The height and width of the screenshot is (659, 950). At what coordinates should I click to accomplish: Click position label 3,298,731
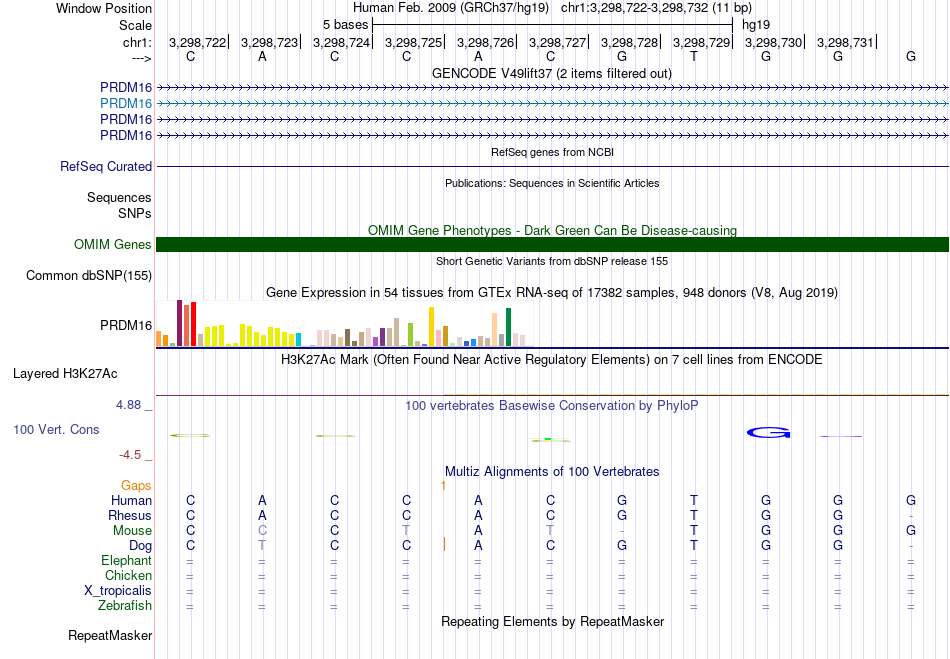[x=845, y=42]
